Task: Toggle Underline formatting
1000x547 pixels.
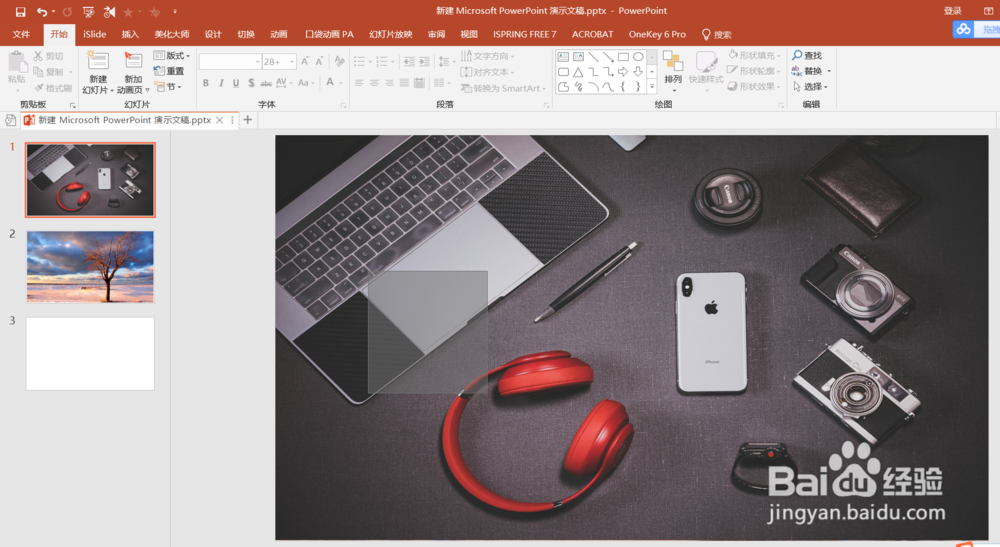Action: [236, 83]
